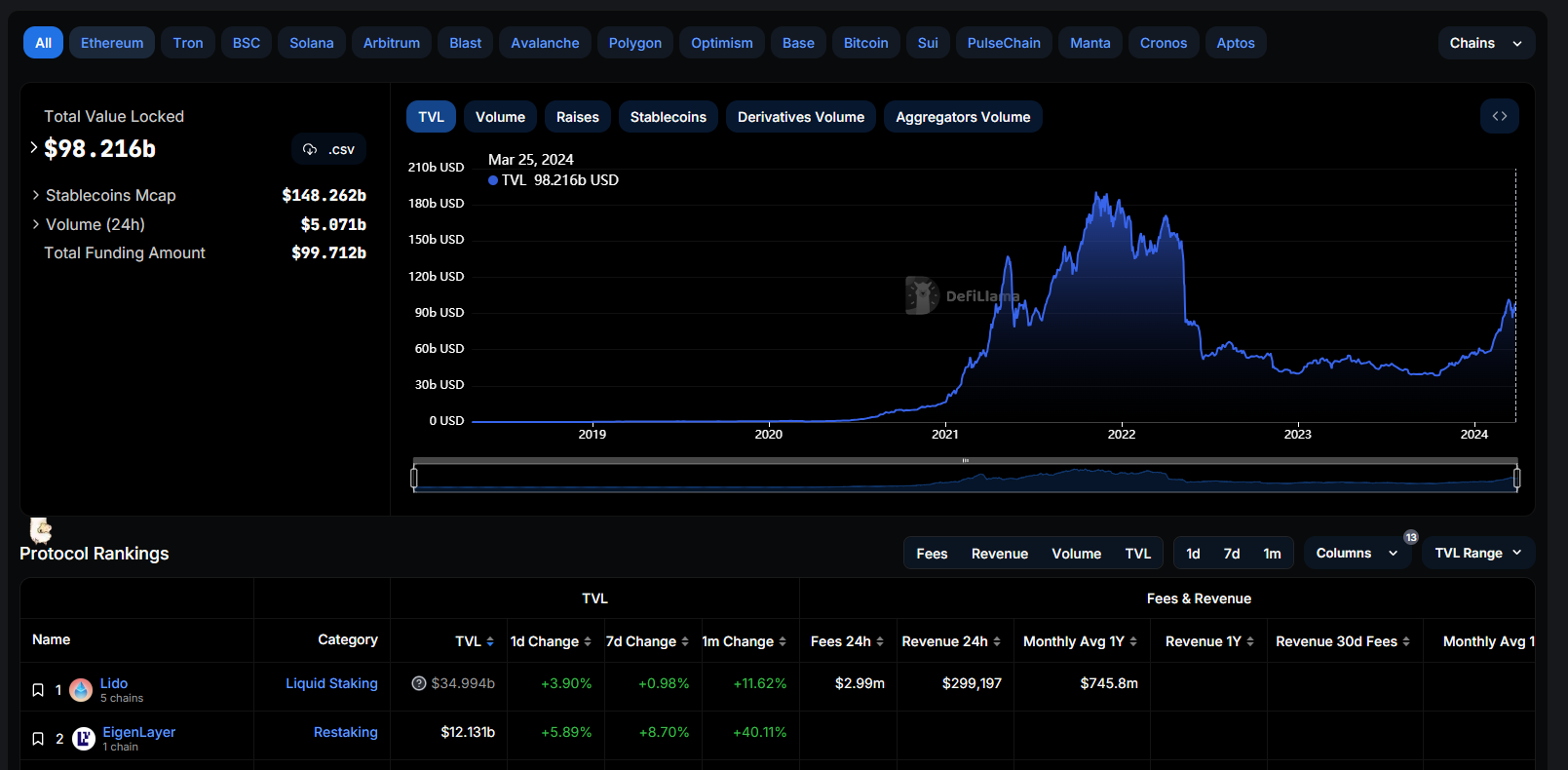This screenshot has width=1568, height=770.
Task: Show Volume columns in Protocol Rankings
Action: click(1076, 554)
